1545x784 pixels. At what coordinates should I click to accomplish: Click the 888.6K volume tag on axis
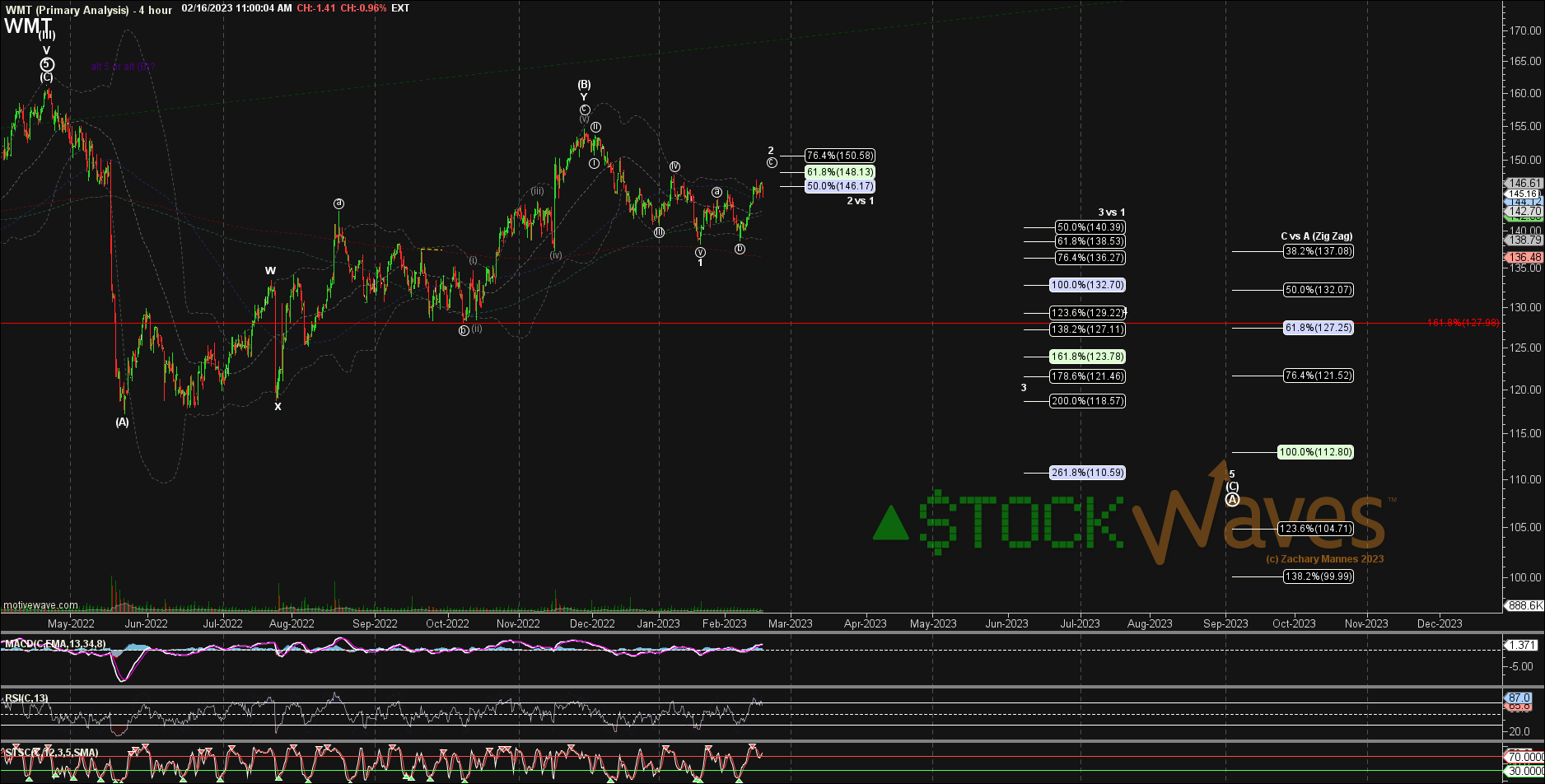(1524, 605)
